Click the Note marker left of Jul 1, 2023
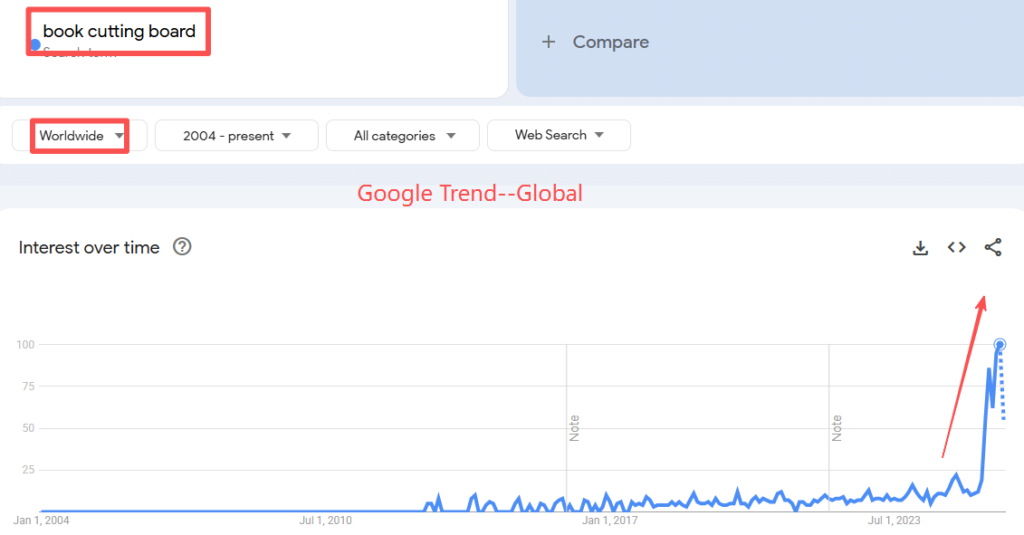 pos(836,429)
